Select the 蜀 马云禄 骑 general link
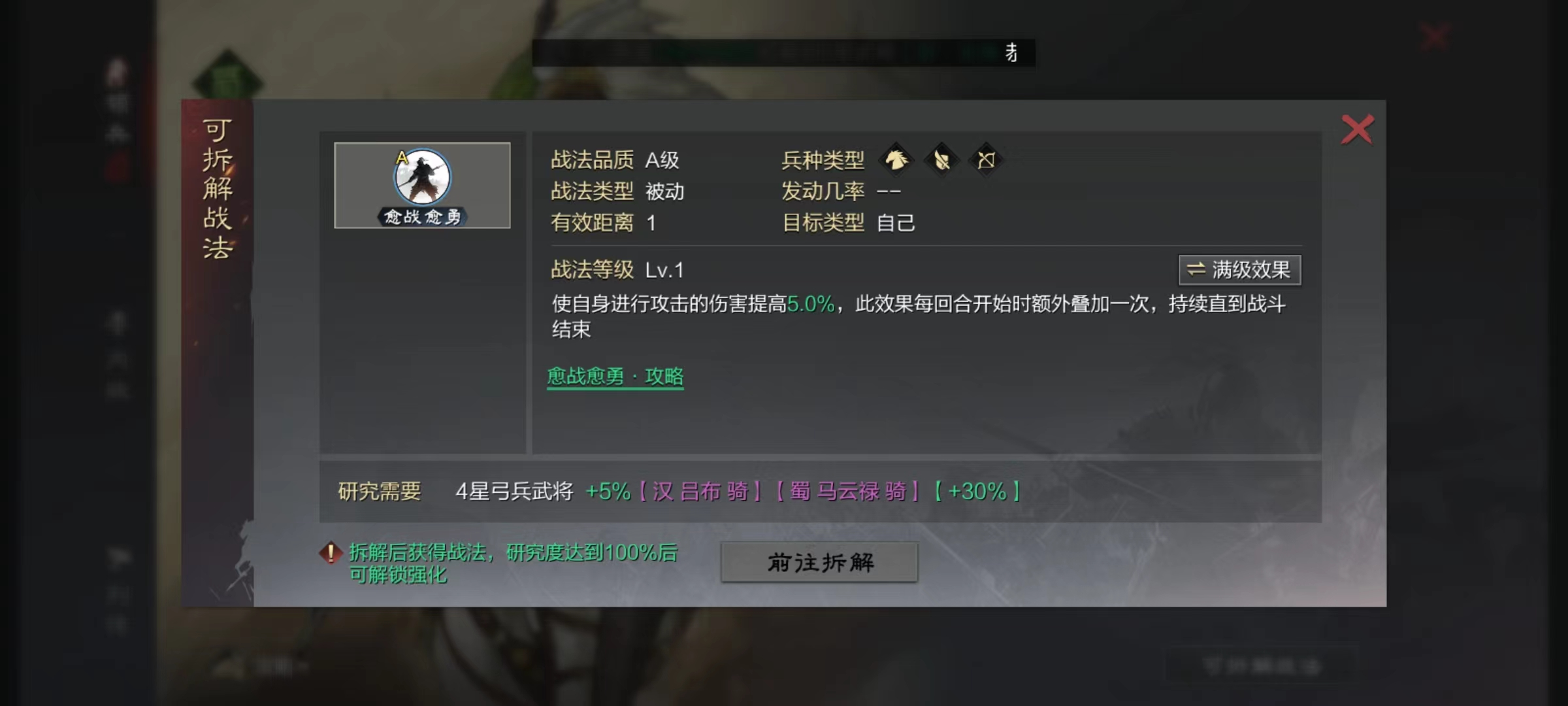The height and width of the screenshot is (706, 1568). click(x=847, y=492)
